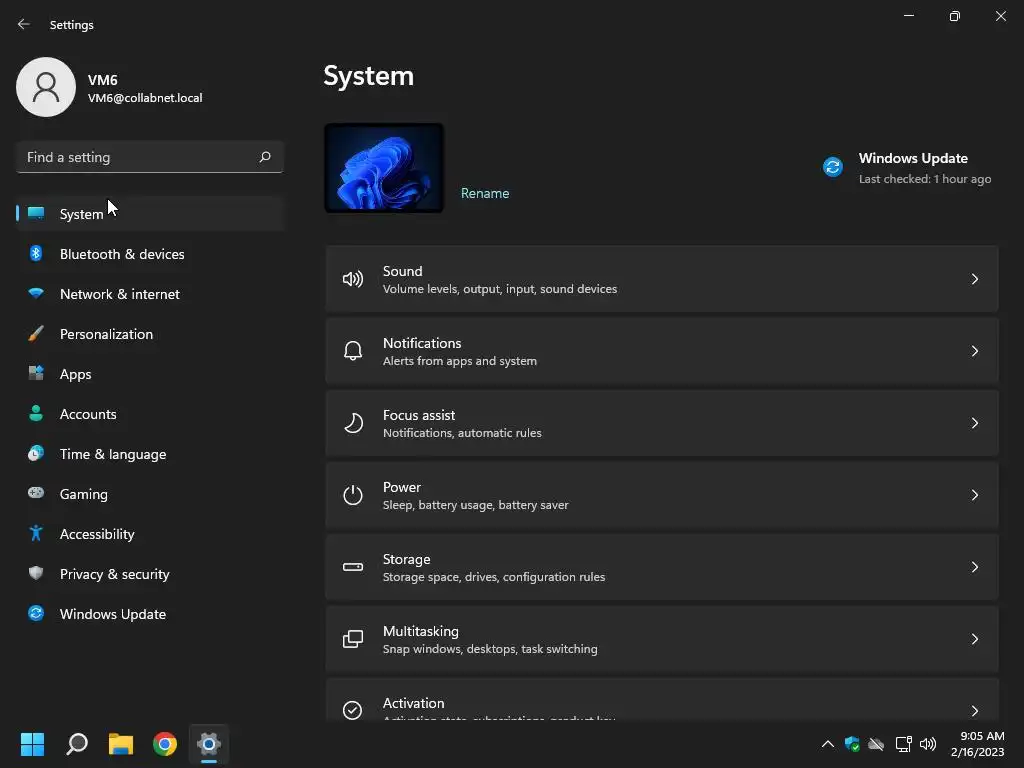Go to Bluetooth & devices
1024x768 pixels.
(150, 254)
